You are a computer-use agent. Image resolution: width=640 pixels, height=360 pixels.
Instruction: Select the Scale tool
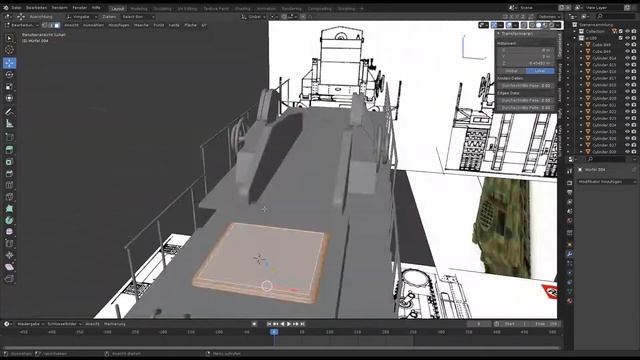[x=9, y=87]
